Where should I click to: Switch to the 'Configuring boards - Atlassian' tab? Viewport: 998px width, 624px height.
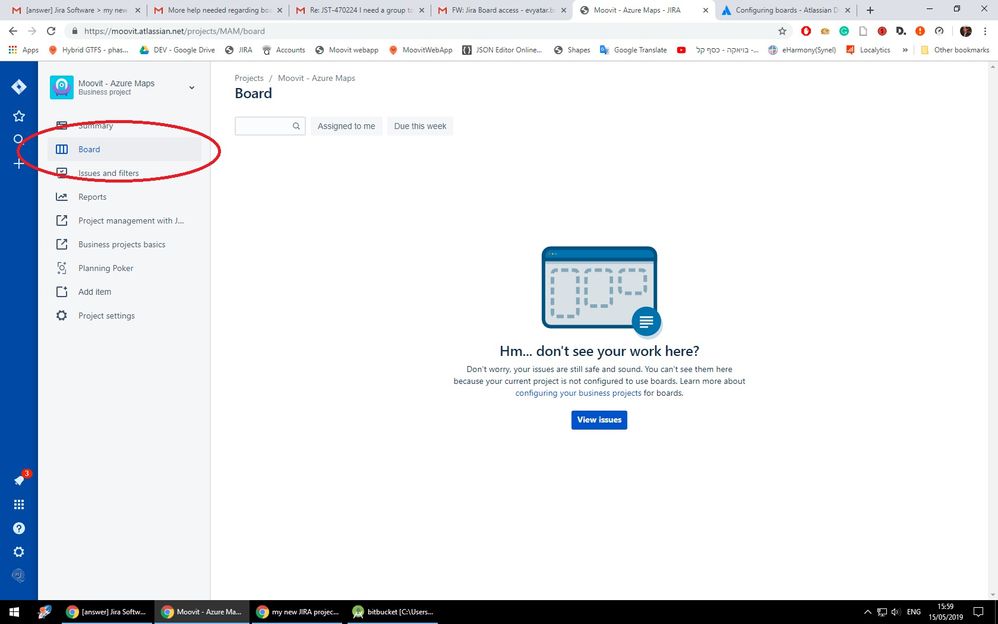point(785,10)
